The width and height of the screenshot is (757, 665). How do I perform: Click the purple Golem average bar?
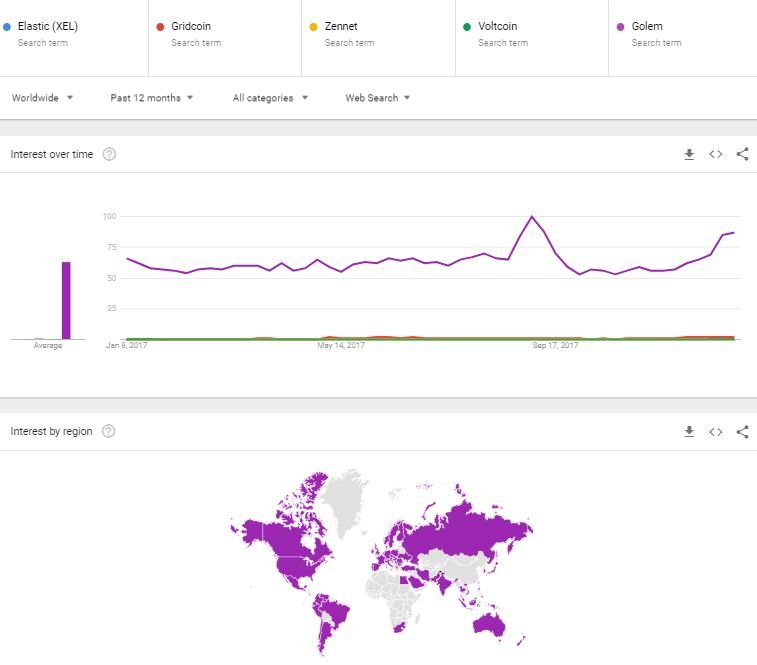[x=66, y=300]
